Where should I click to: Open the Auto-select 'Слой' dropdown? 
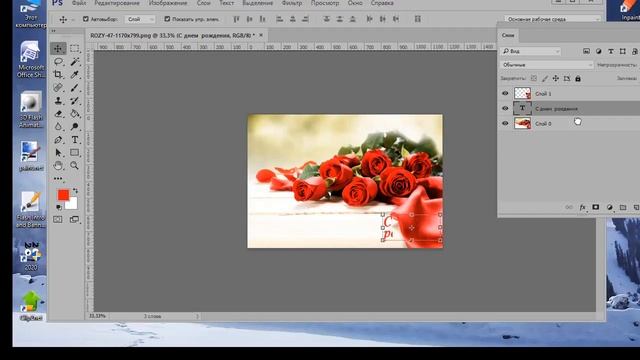coord(140,19)
